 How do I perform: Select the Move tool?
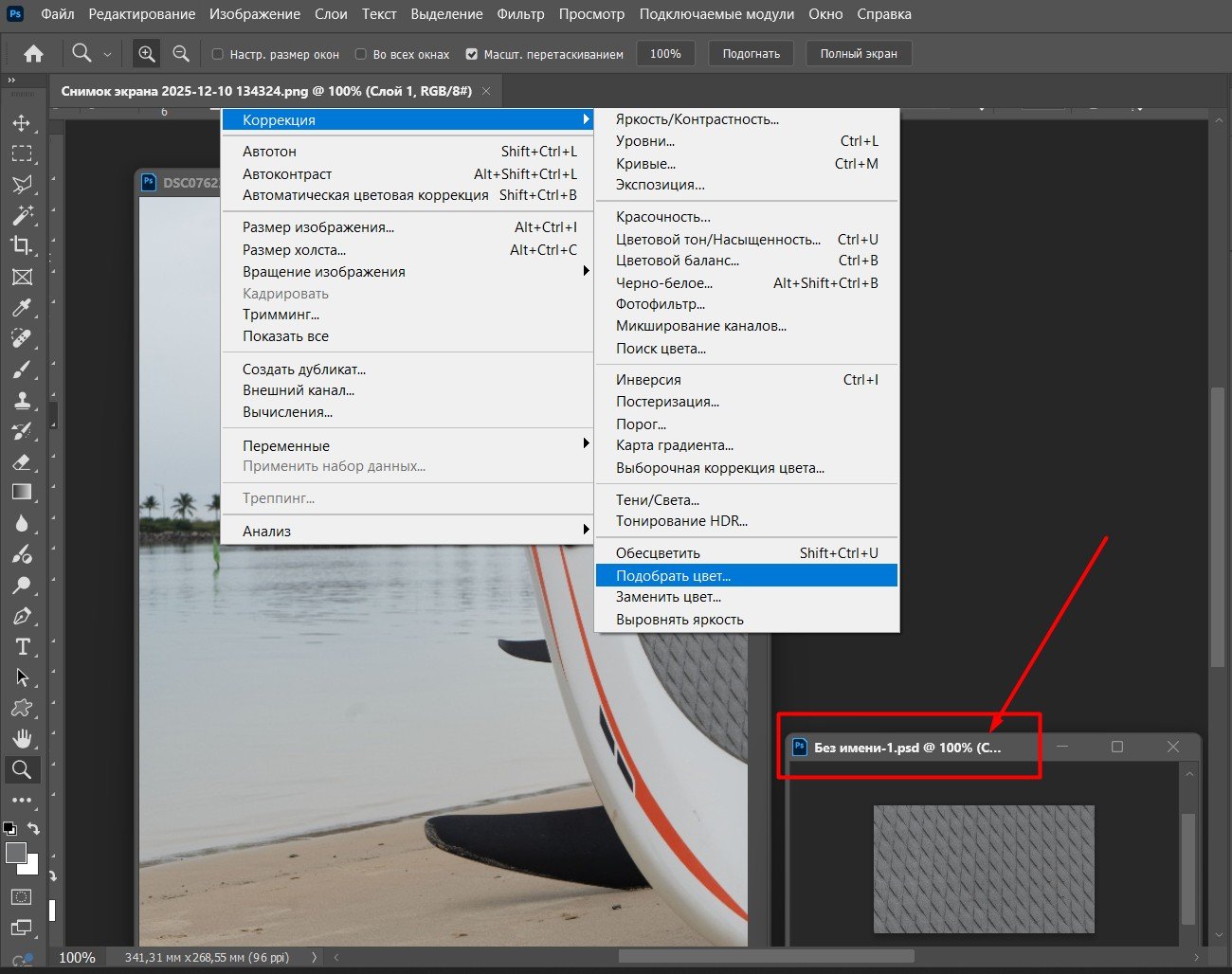(22, 123)
